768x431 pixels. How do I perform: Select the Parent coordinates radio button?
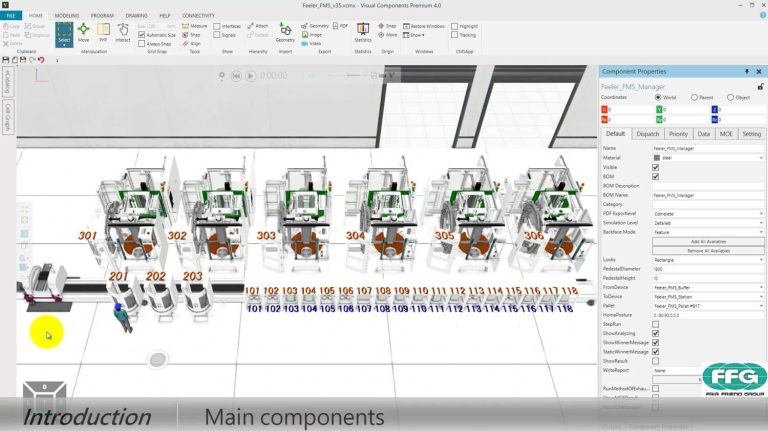coord(694,97)
